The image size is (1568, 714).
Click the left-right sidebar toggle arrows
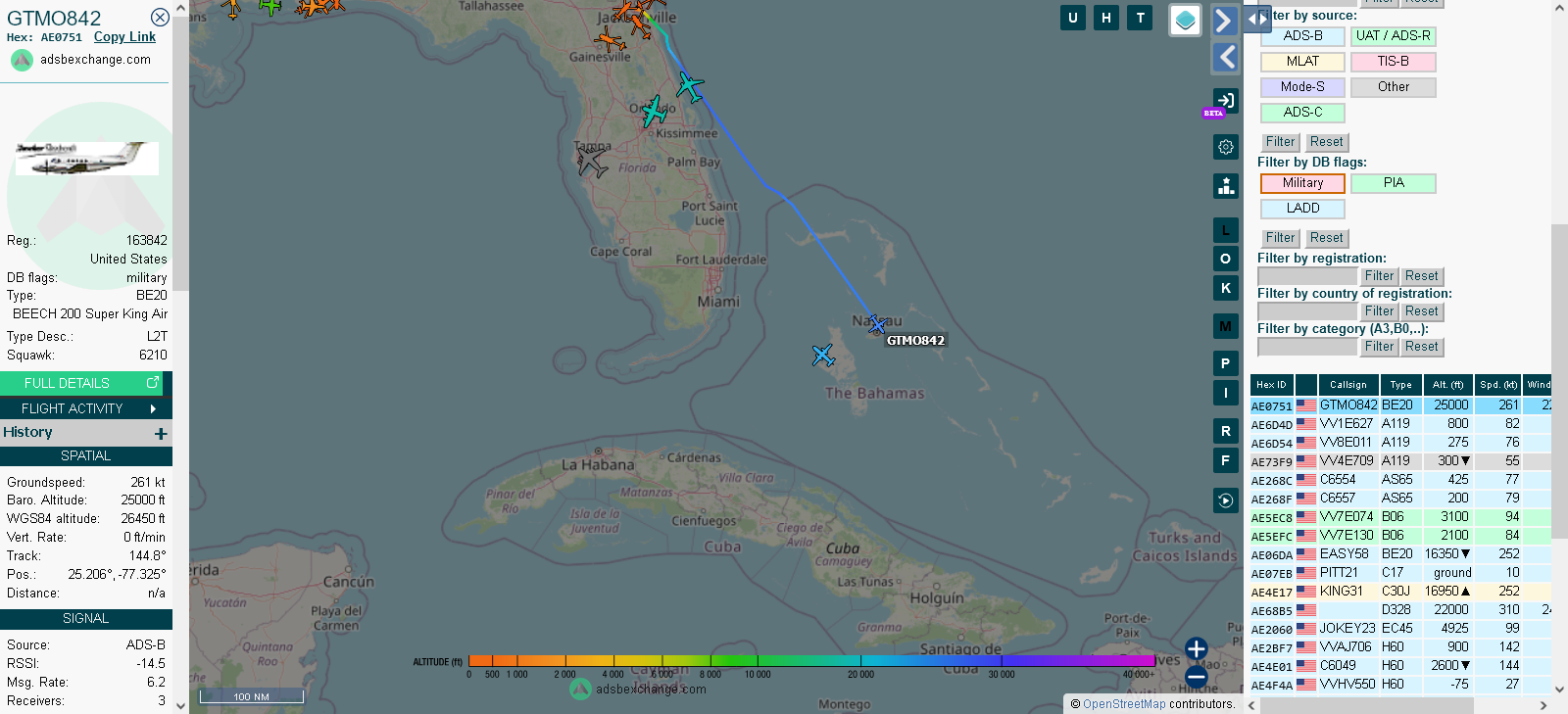[x=1256, y=19]
